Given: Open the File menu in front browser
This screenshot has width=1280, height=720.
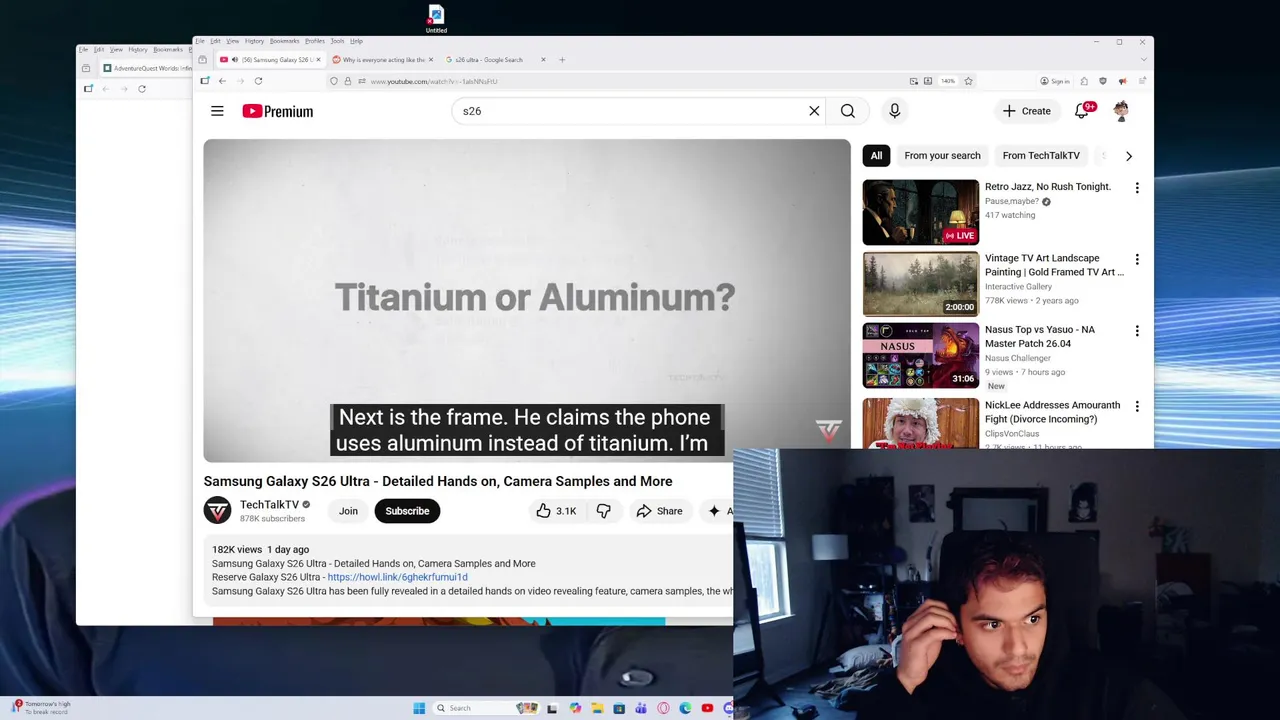Looking at the screenshot, I should (200, 41).
